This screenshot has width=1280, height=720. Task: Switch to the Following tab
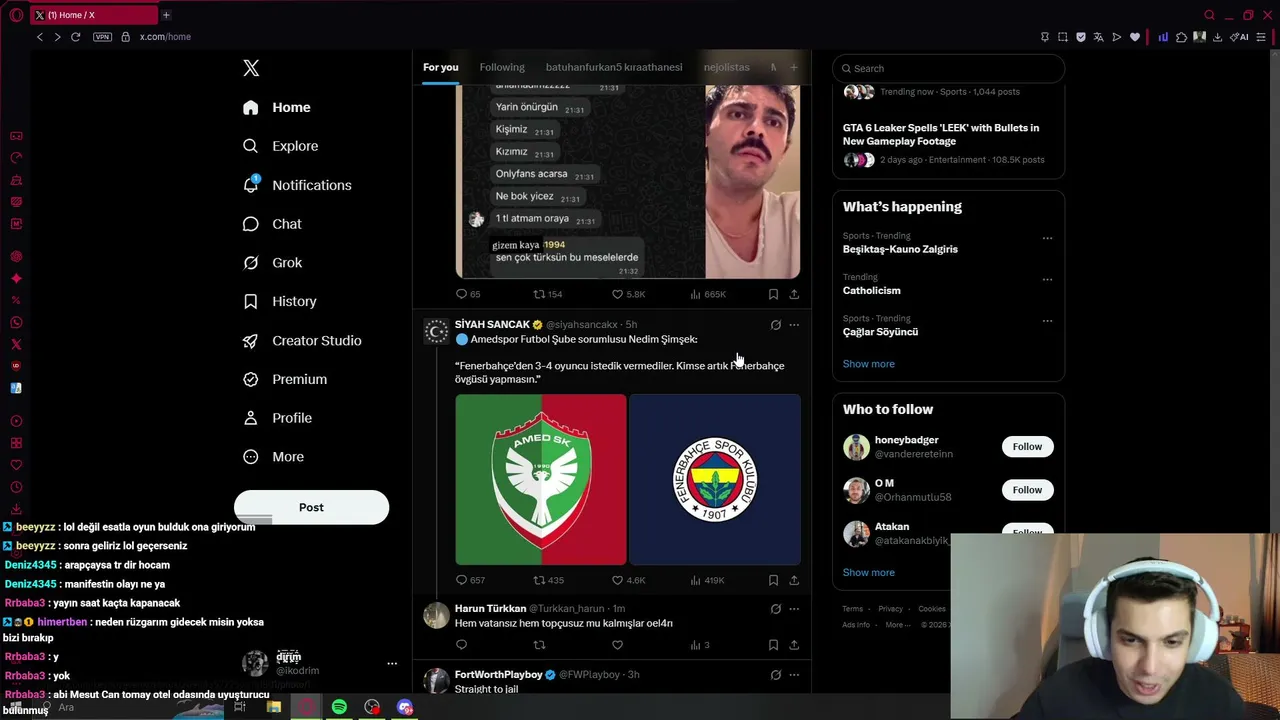[502, 67]
